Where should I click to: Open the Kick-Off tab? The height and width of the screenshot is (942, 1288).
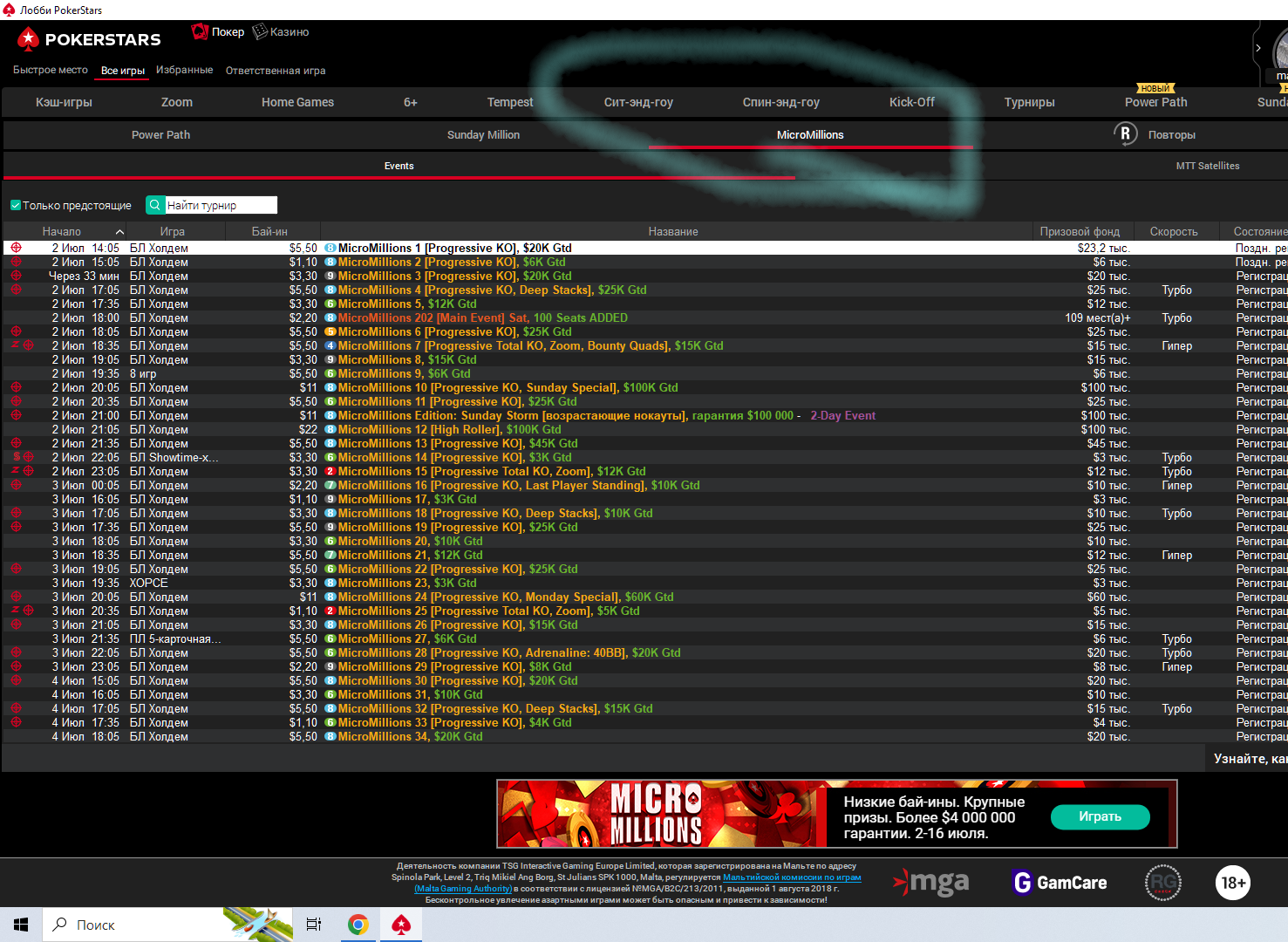(911, 102)
